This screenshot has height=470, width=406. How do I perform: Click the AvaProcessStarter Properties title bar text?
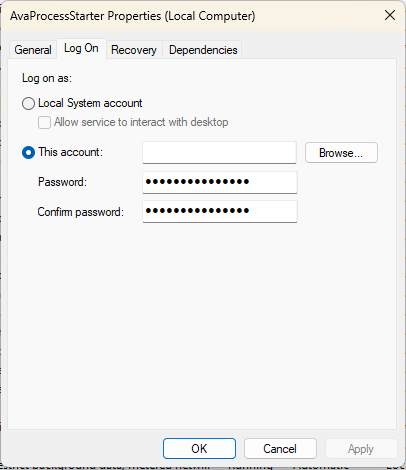click(133, 16)
